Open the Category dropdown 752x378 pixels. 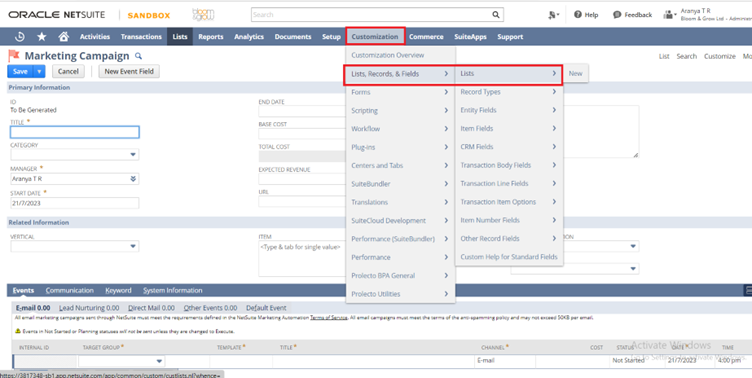133,155
